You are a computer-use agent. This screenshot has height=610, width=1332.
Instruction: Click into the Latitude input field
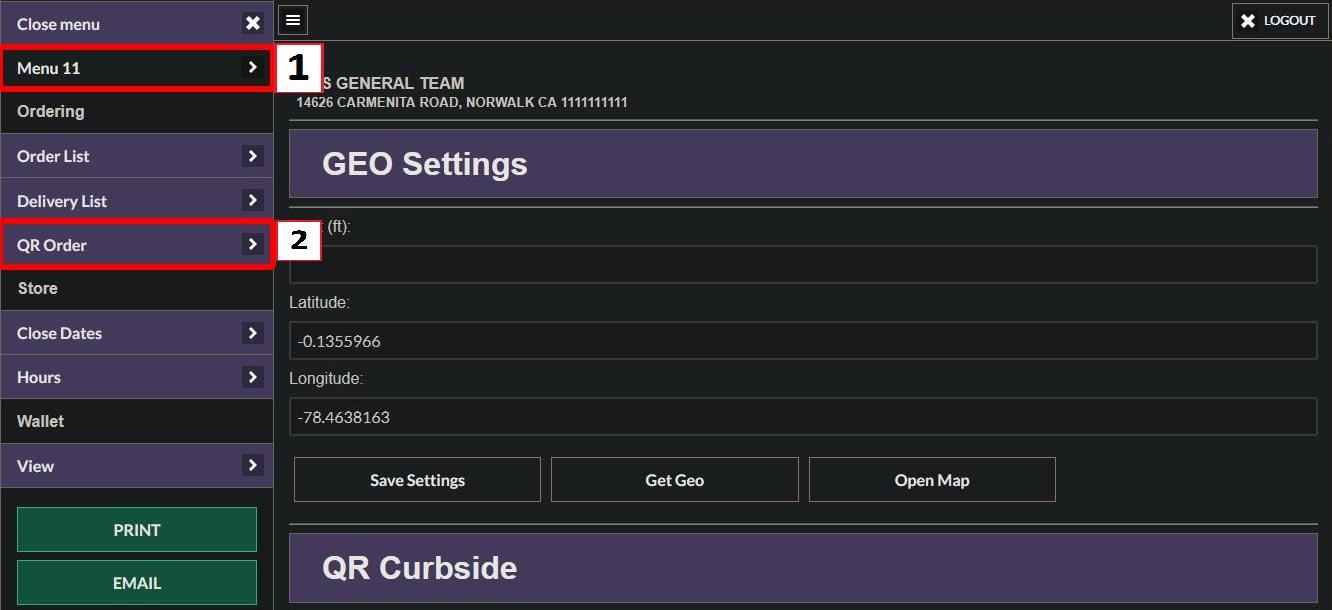tap(803, 341)
